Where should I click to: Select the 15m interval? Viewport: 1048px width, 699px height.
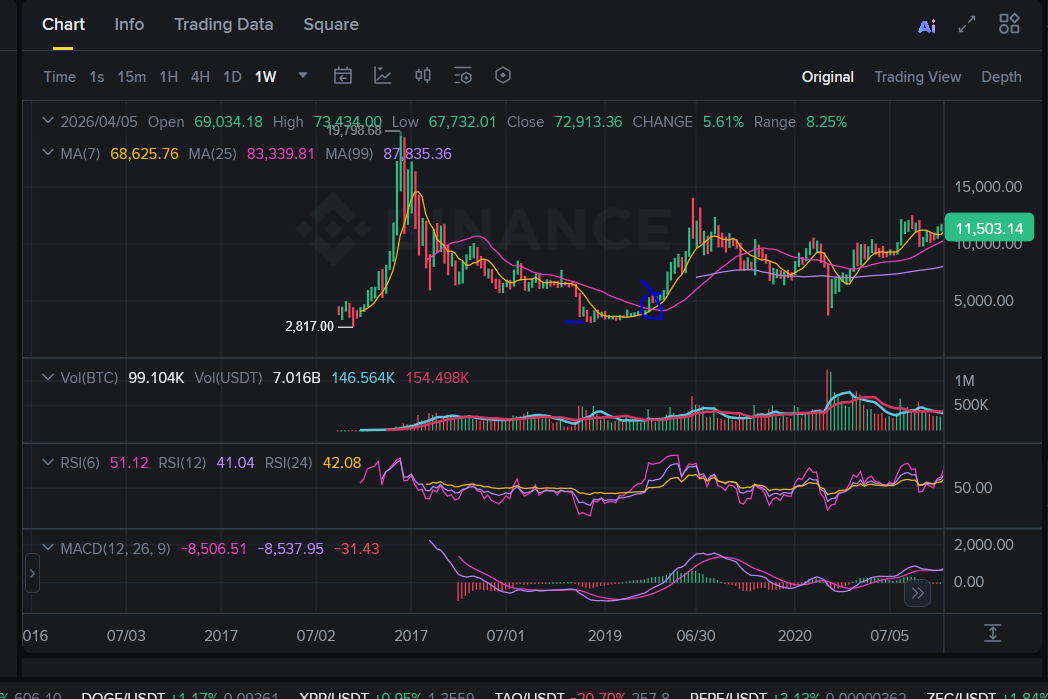pos(132,77)
